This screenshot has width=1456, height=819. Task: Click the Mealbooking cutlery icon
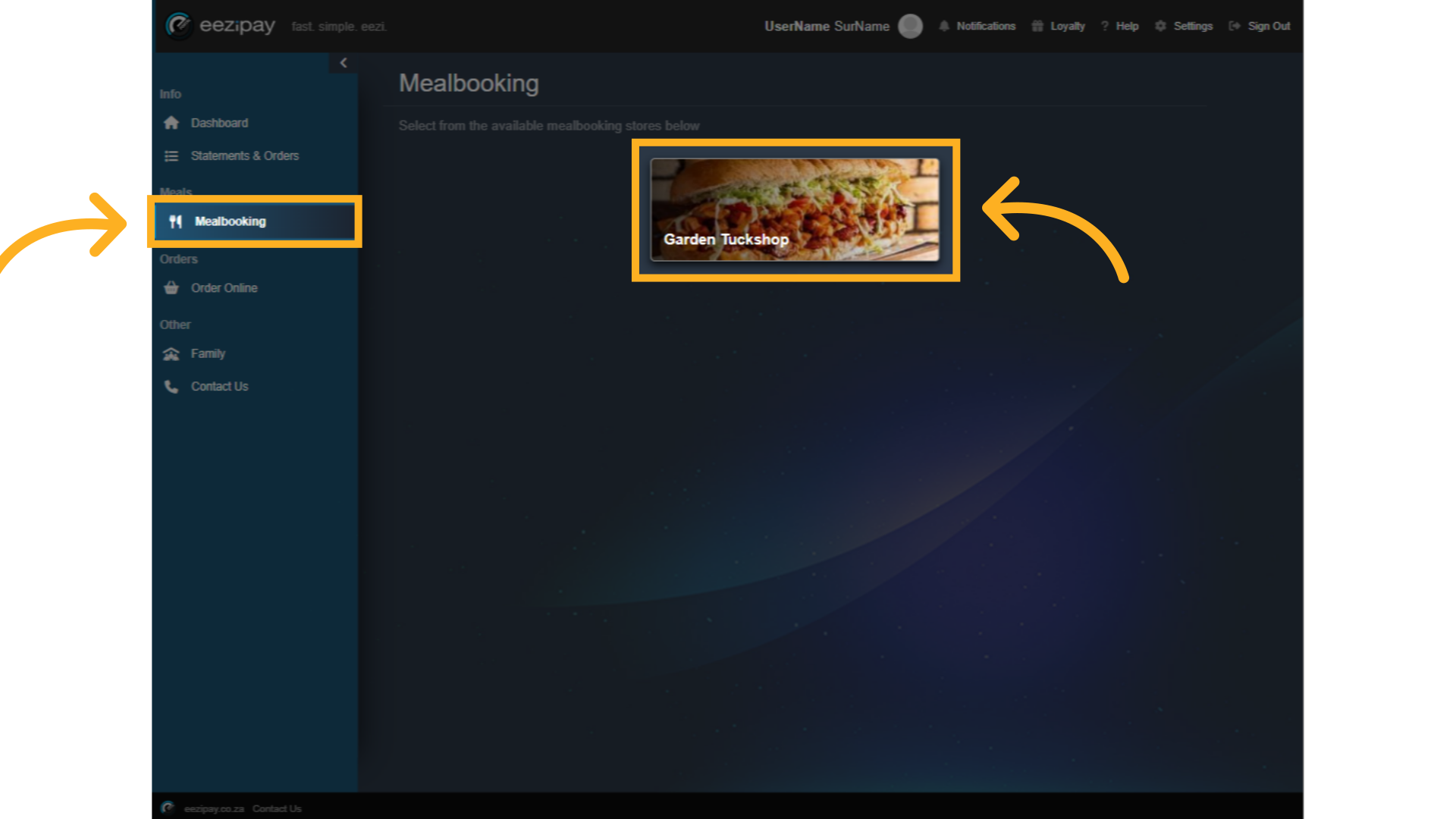pyautogui.click(x=176, y=221)
